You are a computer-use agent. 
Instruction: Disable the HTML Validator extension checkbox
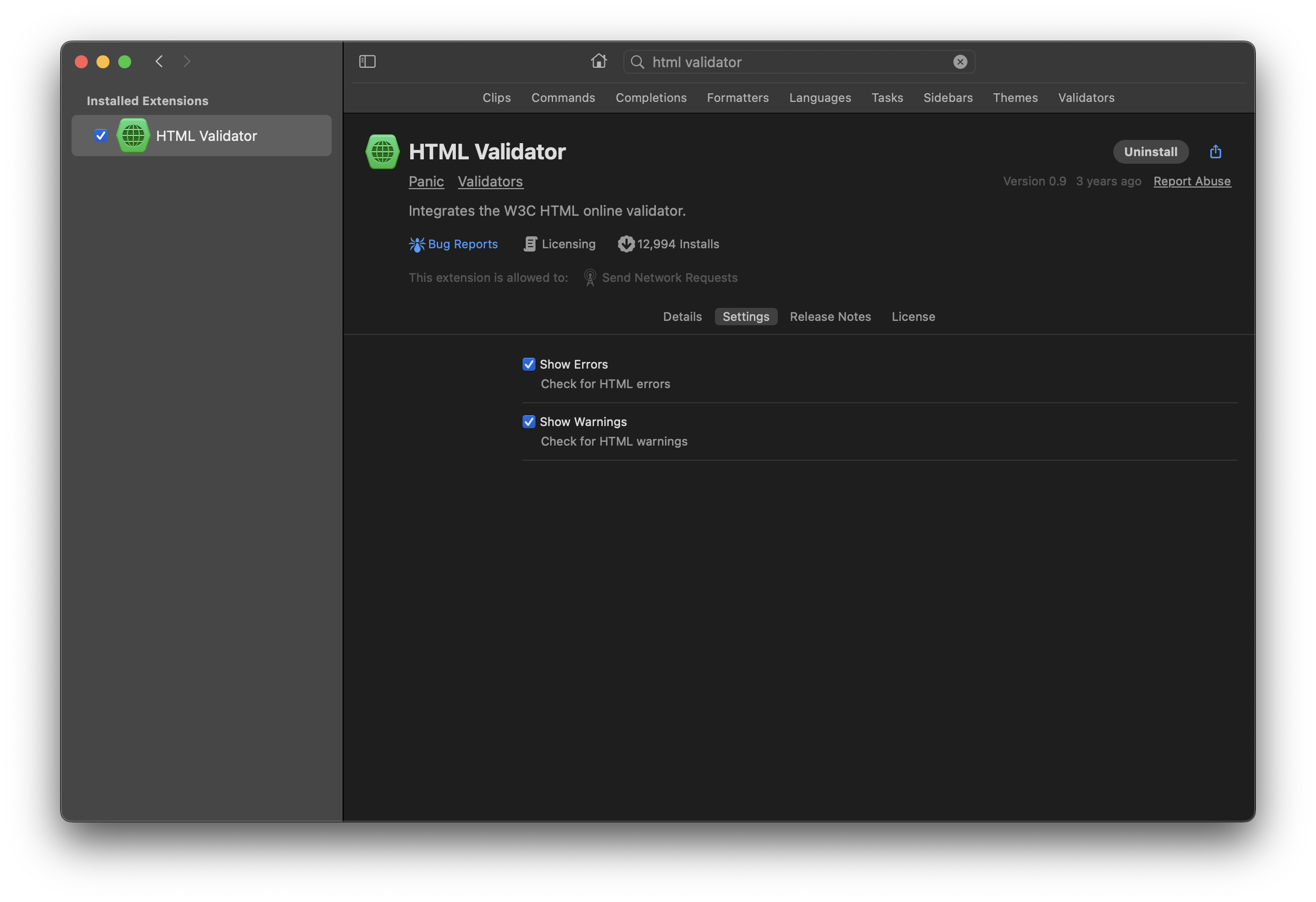pos(101,136)
